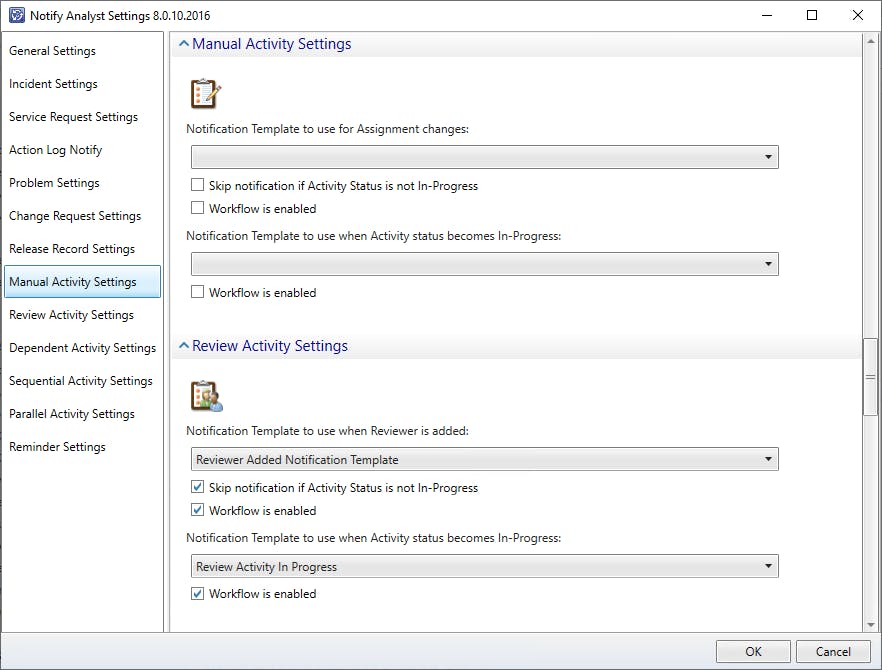Collapse the Manual Activity Settings section

click(184, 44)
